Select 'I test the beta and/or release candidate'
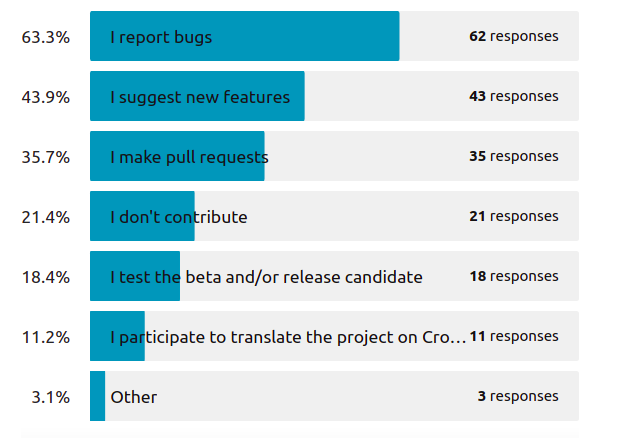 click(x=266, y=277)
